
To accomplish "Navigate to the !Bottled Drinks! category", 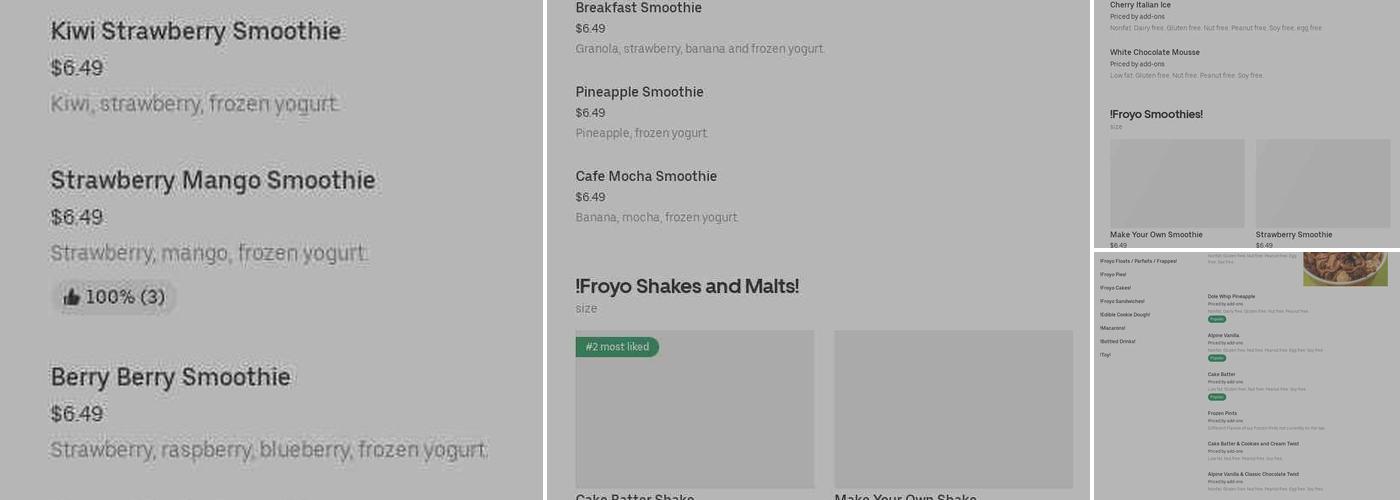I will coord(1118,341).
